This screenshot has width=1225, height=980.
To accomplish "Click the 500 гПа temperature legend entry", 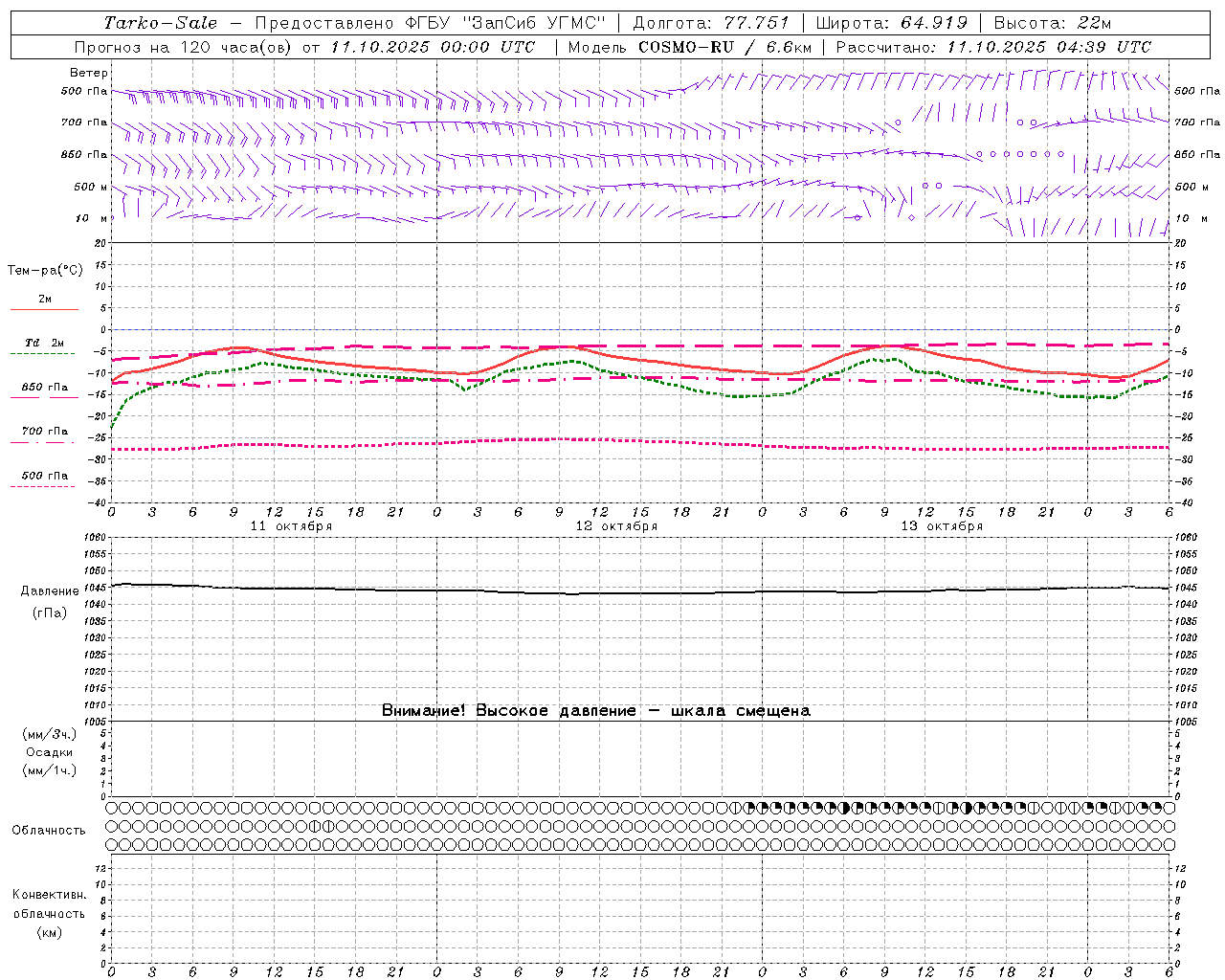I will 45,476.
